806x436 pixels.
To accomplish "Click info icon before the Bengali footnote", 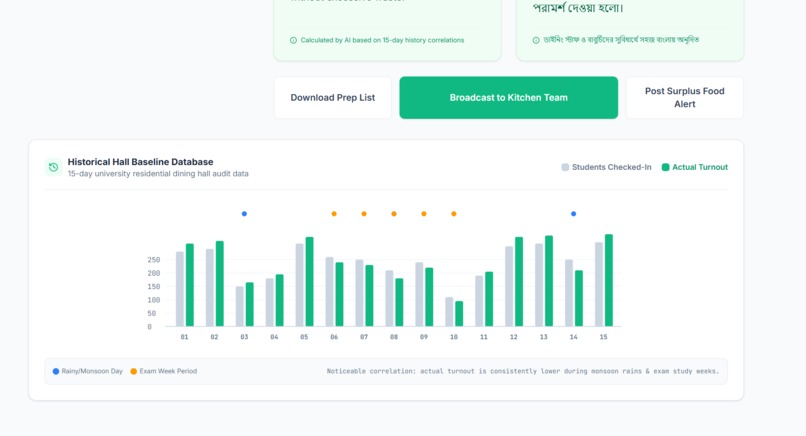I will [x=536, y=40].
